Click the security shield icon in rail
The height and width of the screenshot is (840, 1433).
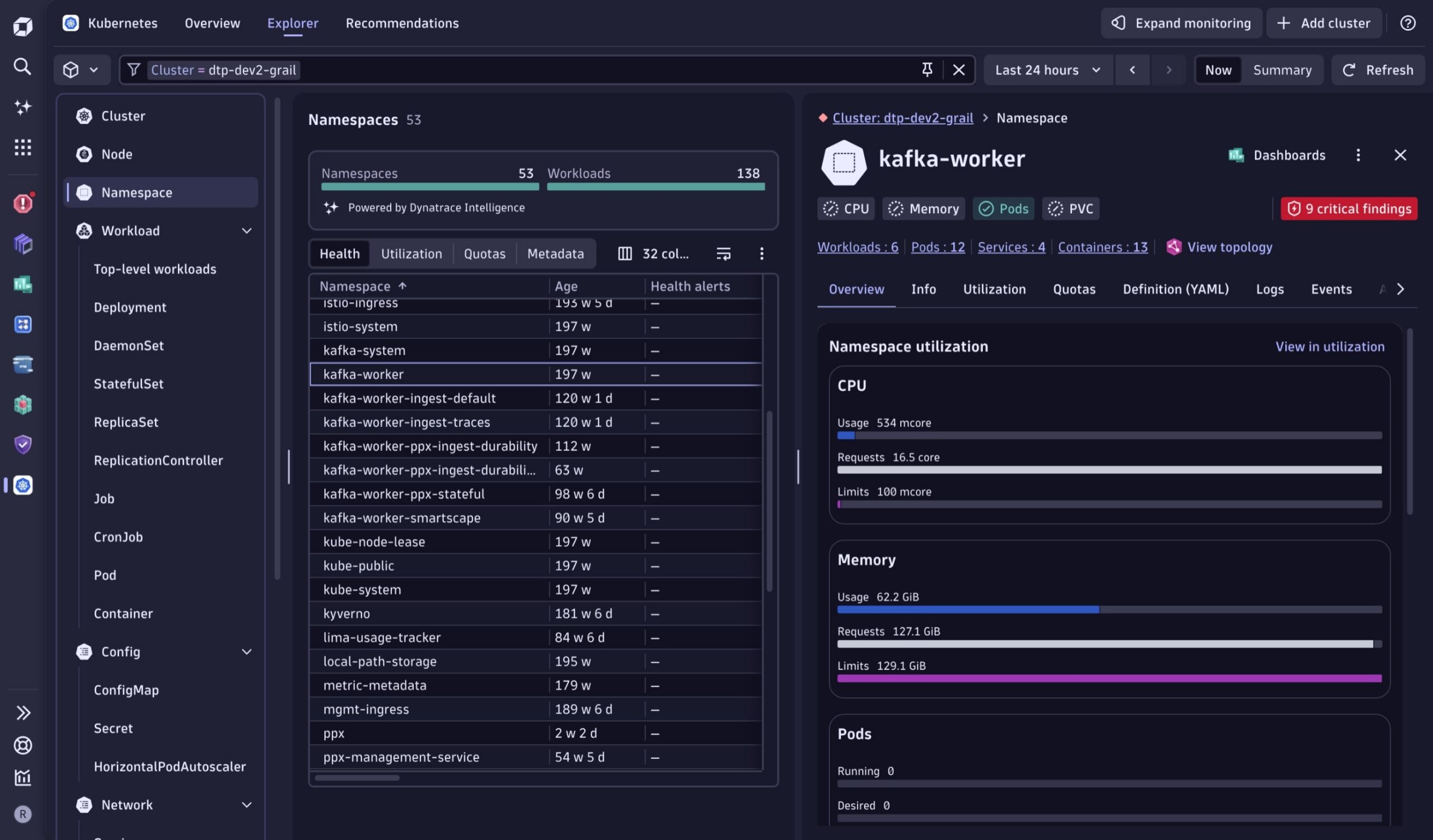[23, 444]
